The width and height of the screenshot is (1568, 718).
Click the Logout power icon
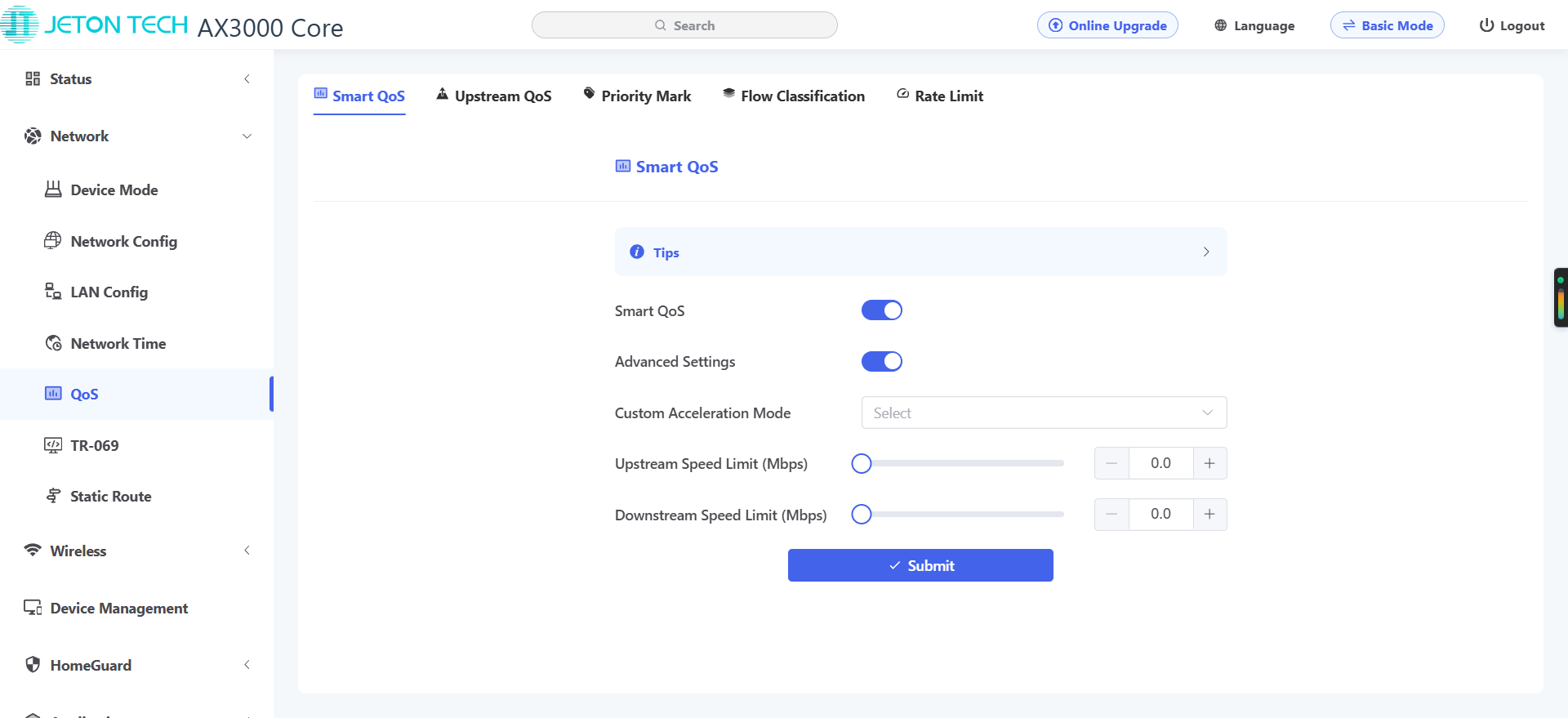(1486, 25)
